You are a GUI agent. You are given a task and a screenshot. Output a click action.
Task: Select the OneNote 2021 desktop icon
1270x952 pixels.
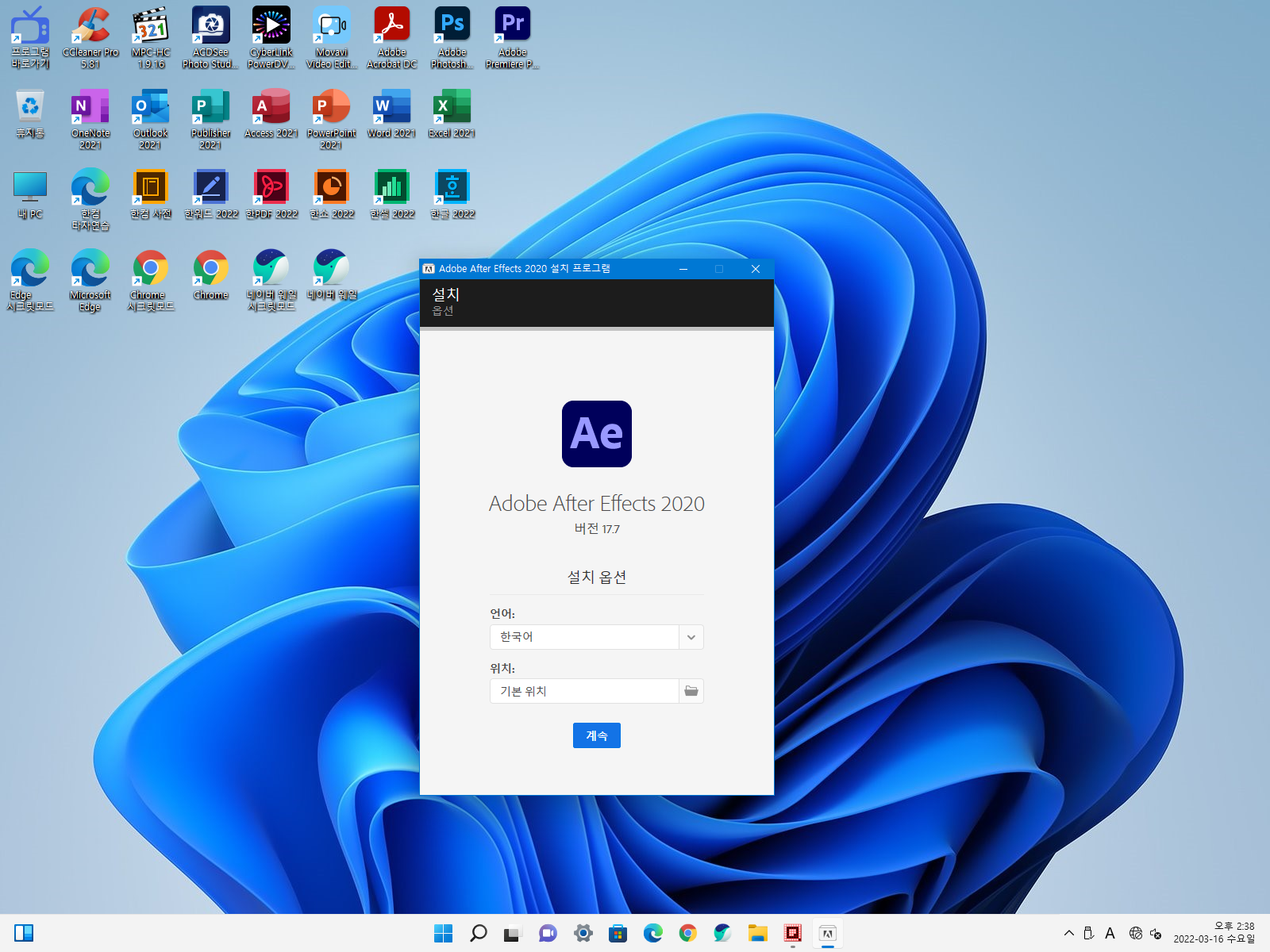point(90,119)
